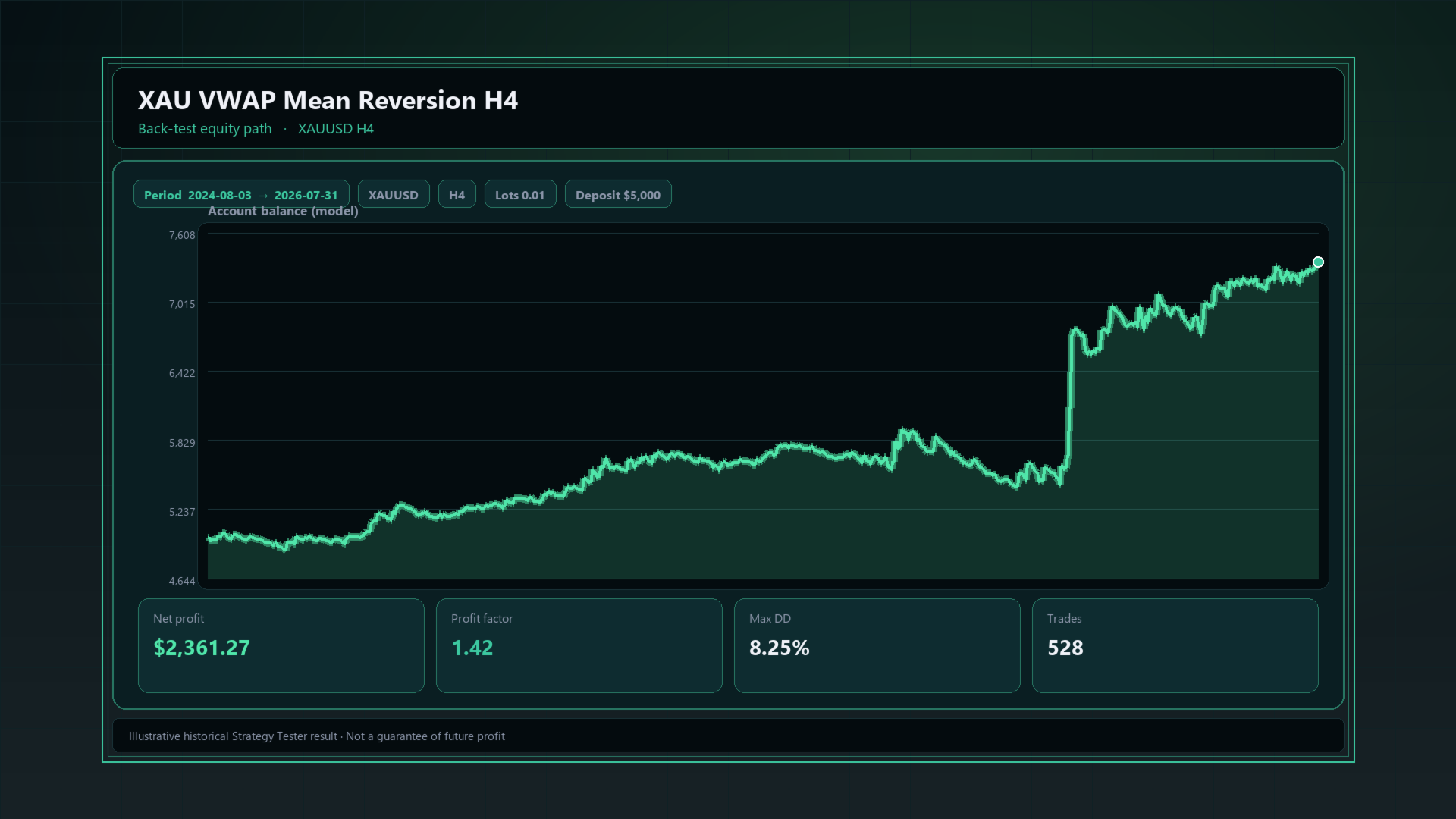
Task: Click the Account balance (model) label
Action: coord(283,211)
